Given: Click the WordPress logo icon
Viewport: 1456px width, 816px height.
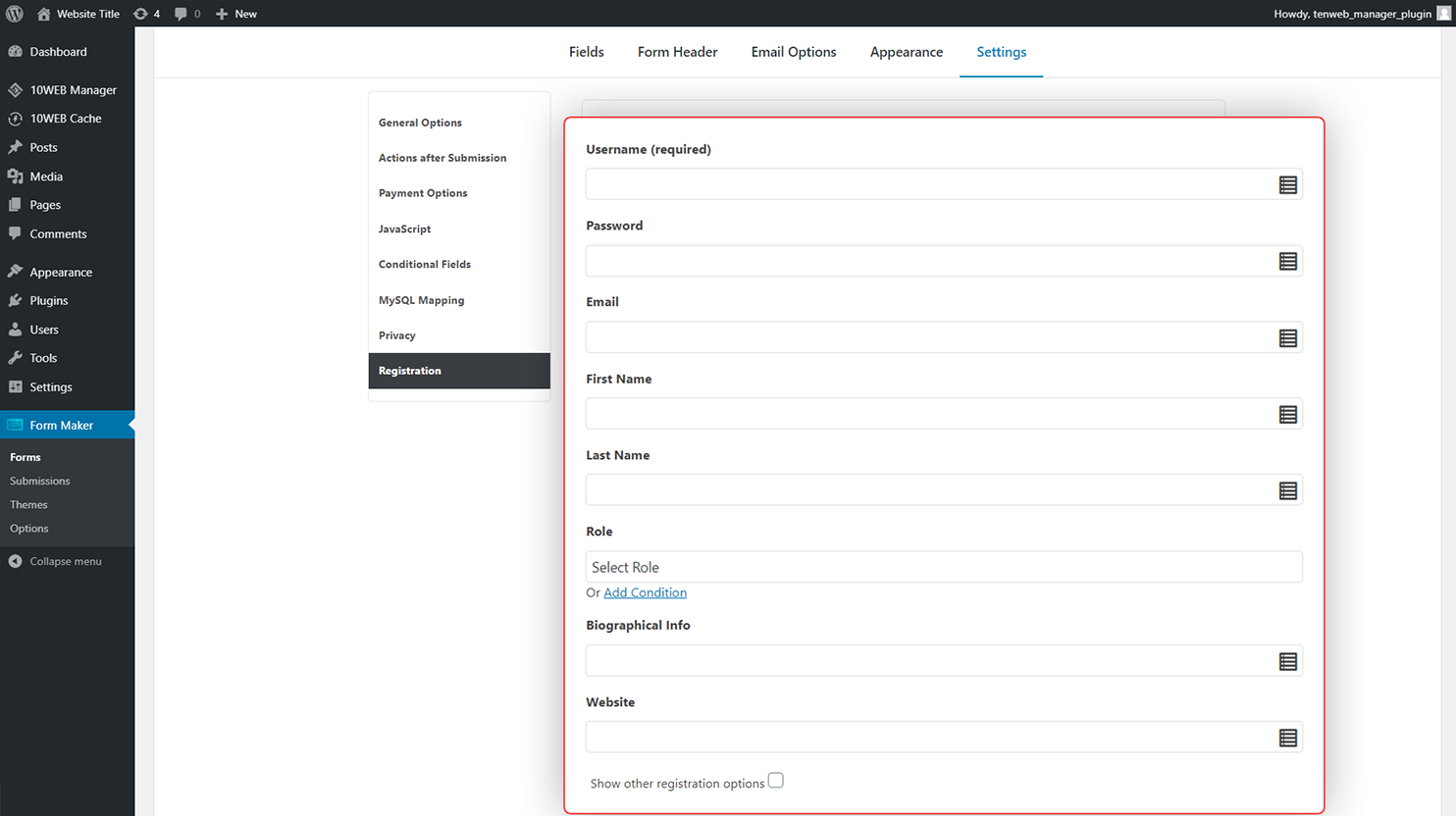Looking at the screenshot, I should (15, 14).
